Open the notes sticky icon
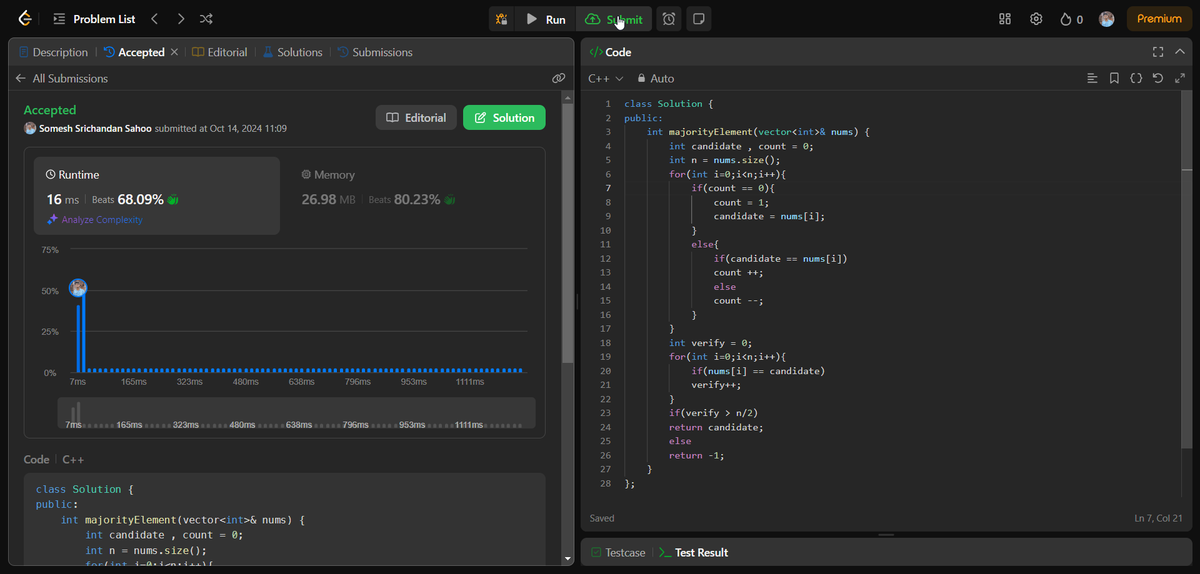1200x574 pixels. [699, 19]
